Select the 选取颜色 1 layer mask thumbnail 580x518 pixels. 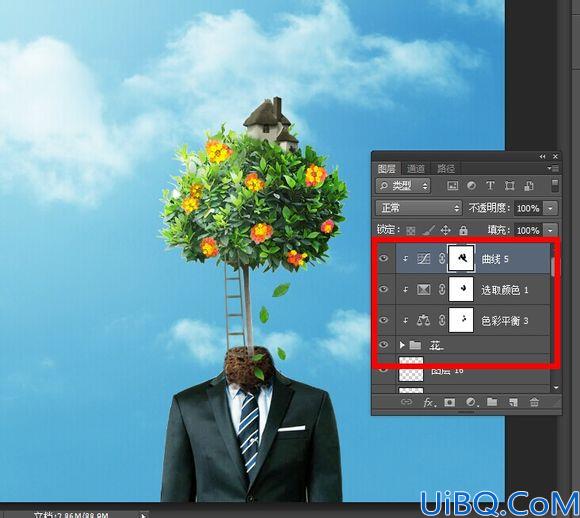[461, 289]
